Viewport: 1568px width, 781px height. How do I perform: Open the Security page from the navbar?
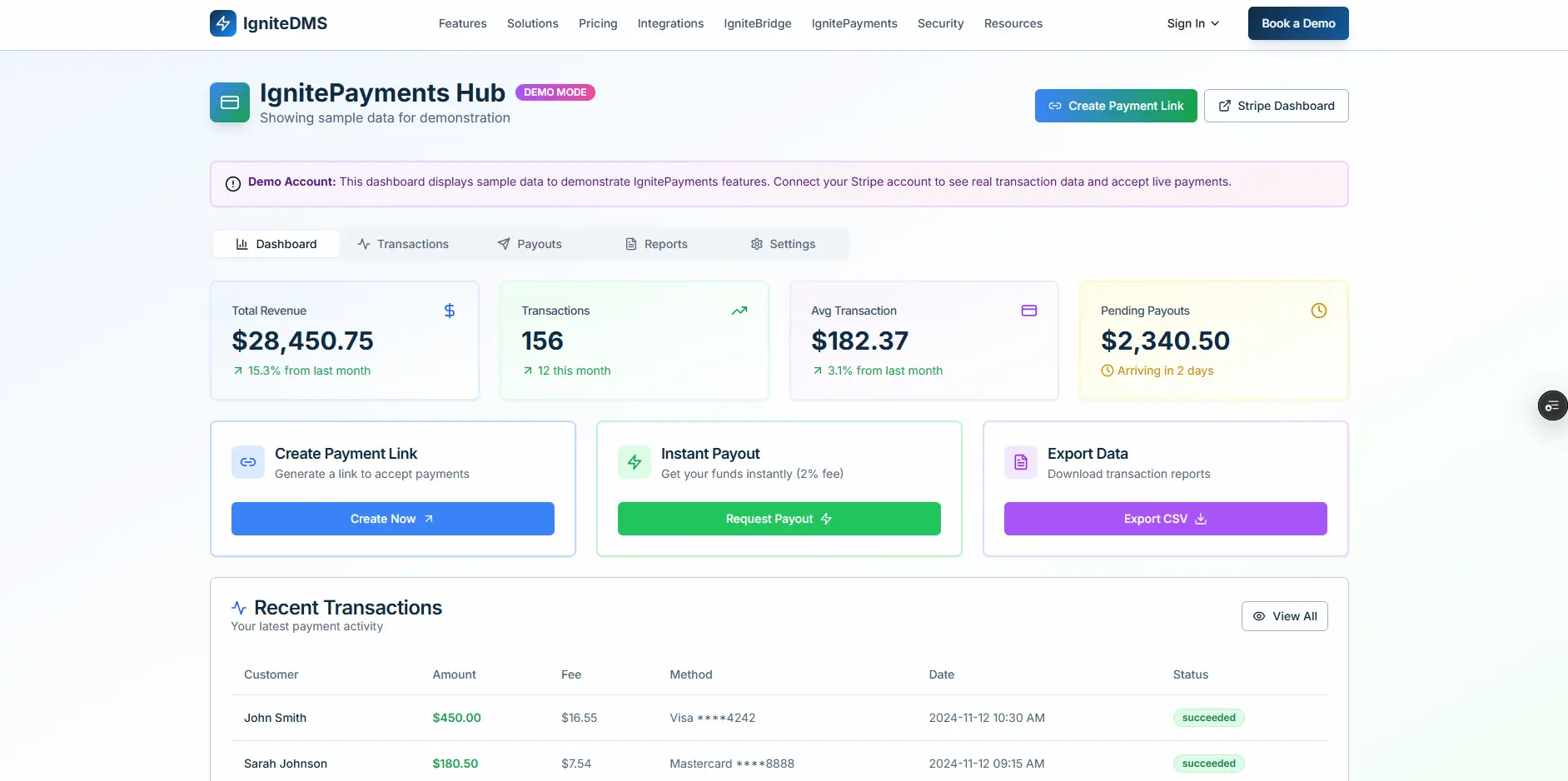pos(940,23)
